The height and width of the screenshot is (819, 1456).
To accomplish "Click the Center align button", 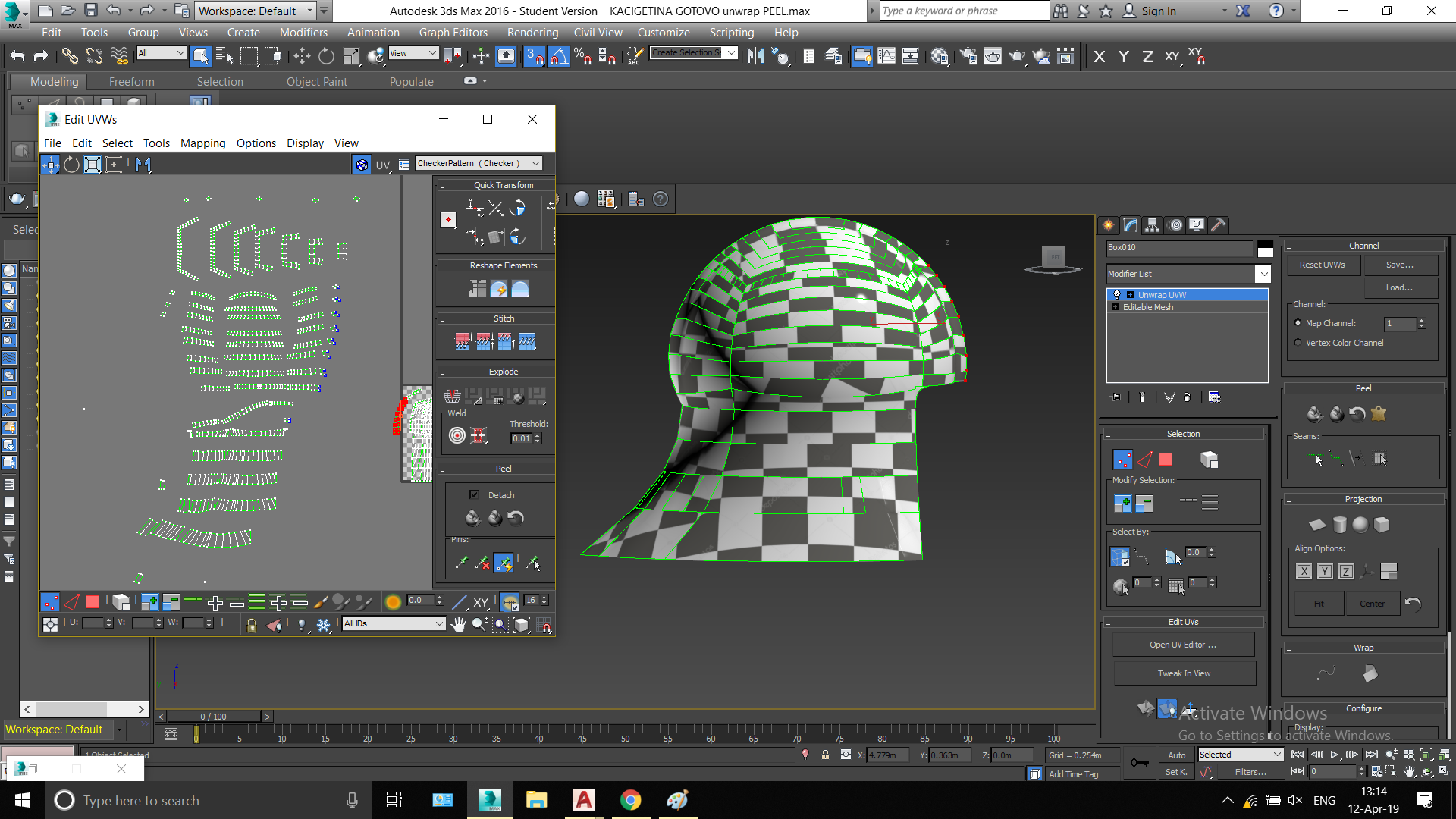I will [1372, 604].
